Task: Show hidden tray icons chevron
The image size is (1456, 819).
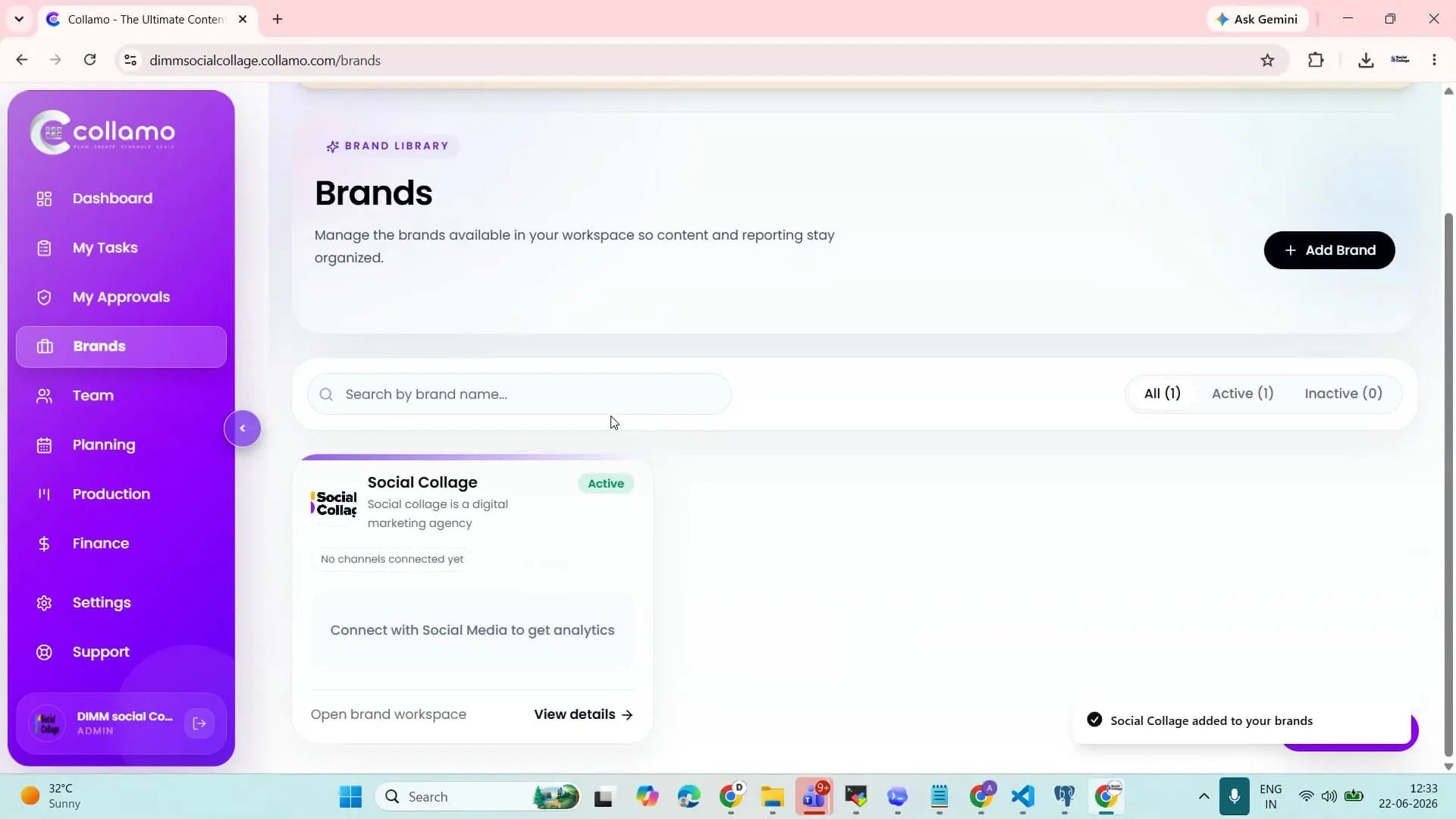Action: tap(1203, 797)
